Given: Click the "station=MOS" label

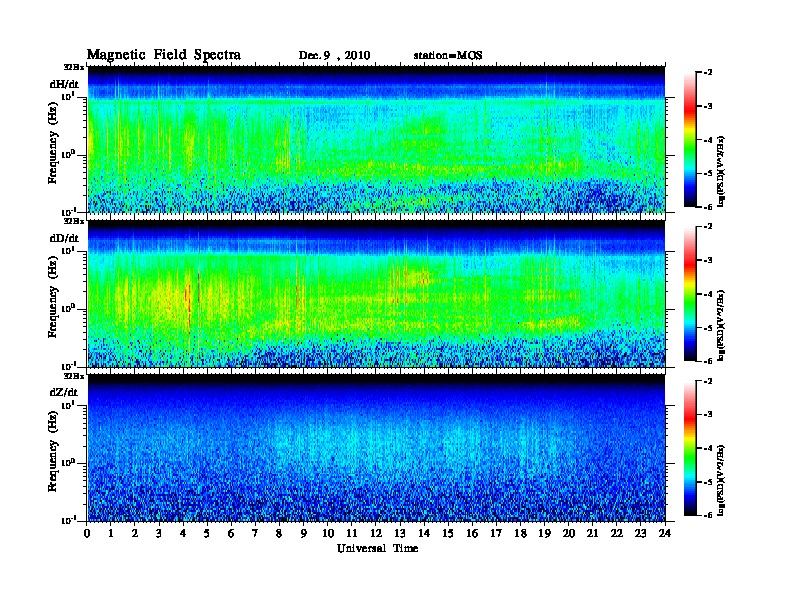Looking at the screenshot, I should point(448,56).
